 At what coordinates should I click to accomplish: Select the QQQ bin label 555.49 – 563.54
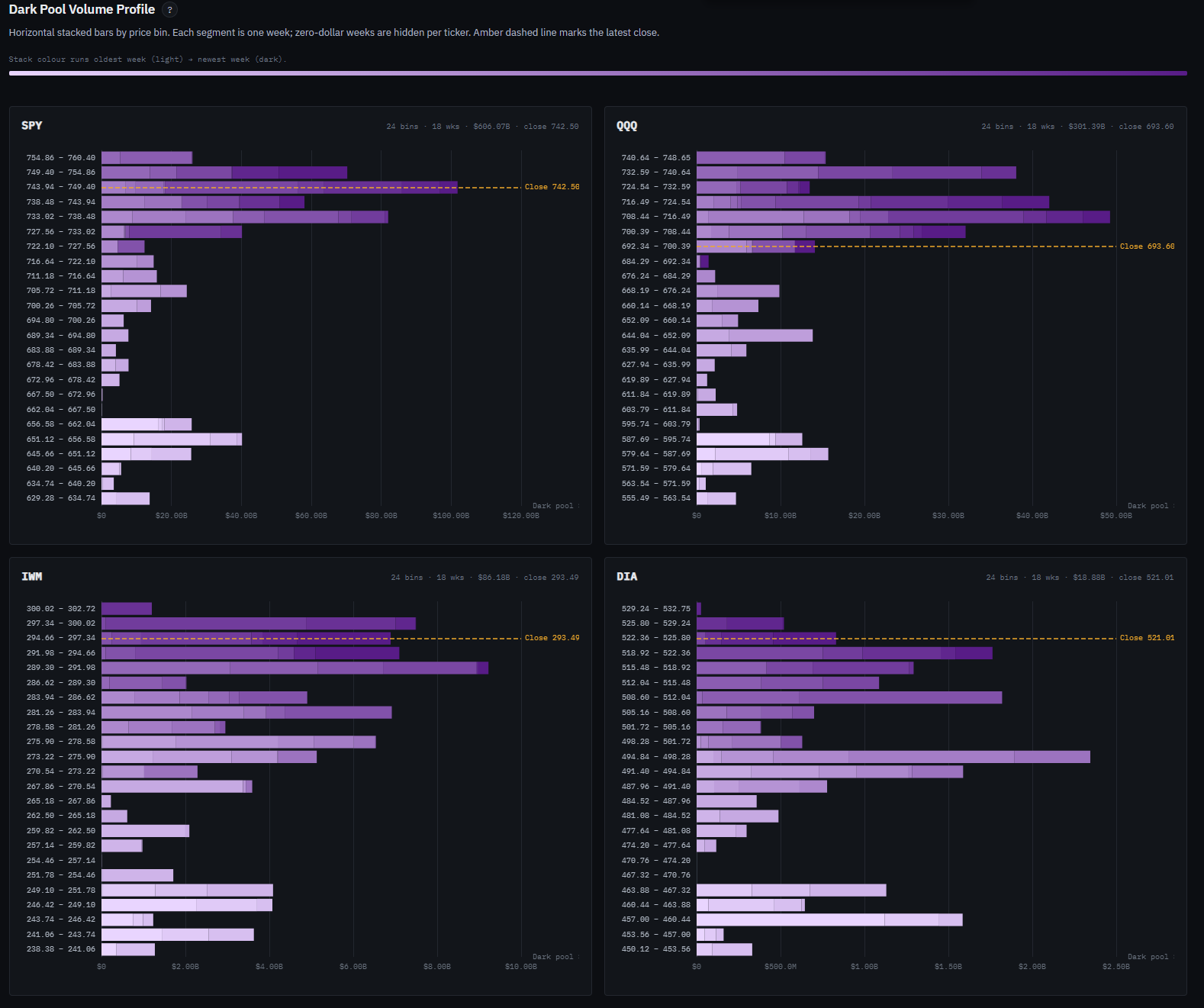656,498
